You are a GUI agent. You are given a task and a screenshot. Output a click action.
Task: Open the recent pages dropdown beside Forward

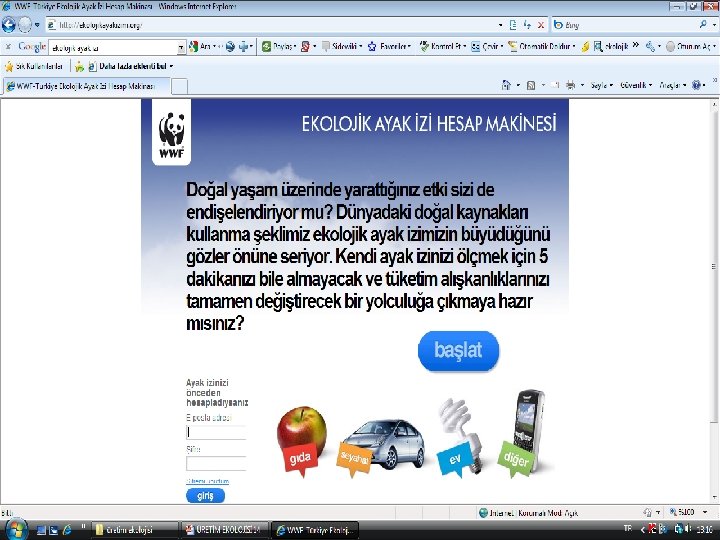[x=37, y=25]
